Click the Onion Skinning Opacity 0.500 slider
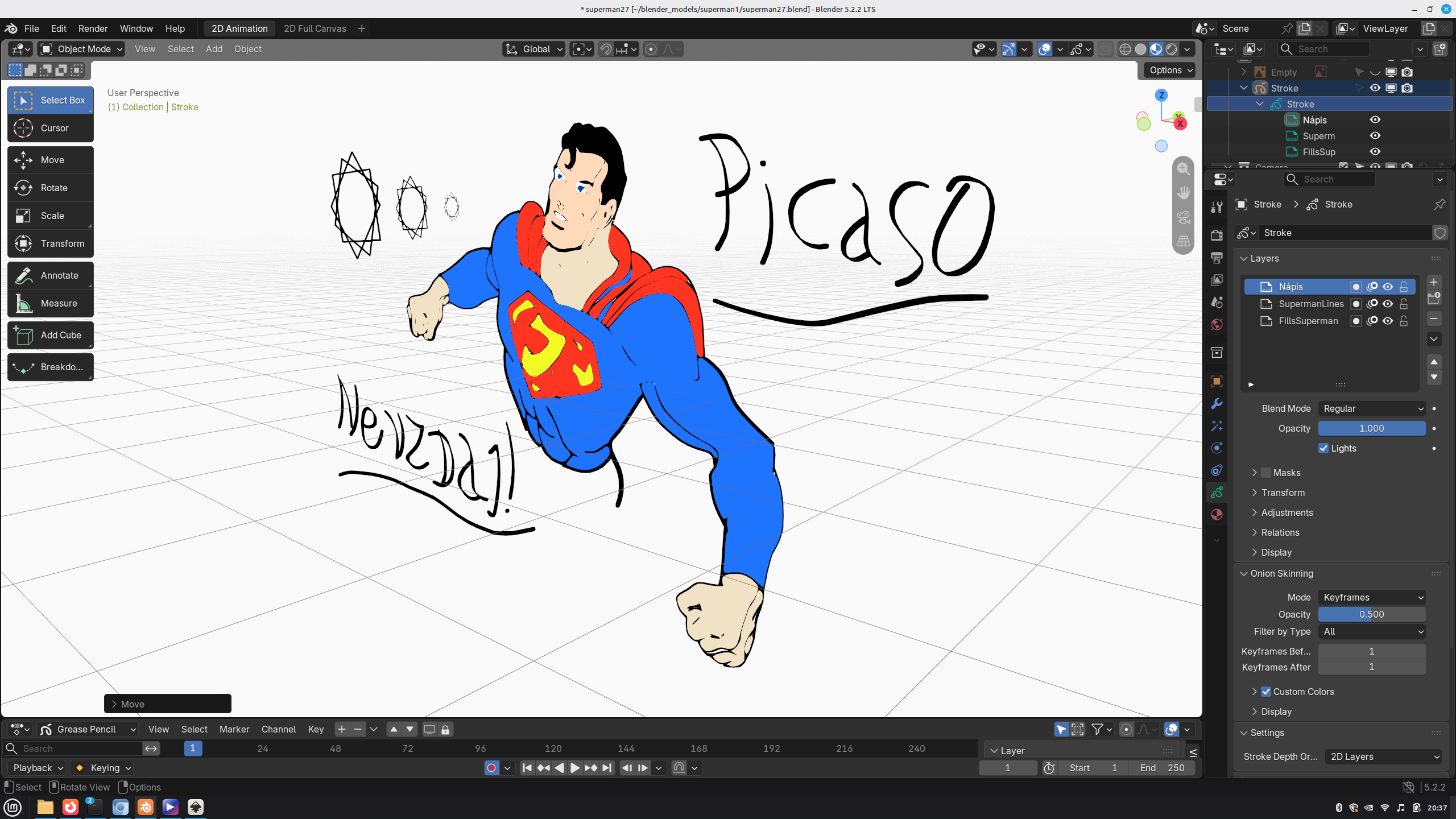 pos(1372,614)
